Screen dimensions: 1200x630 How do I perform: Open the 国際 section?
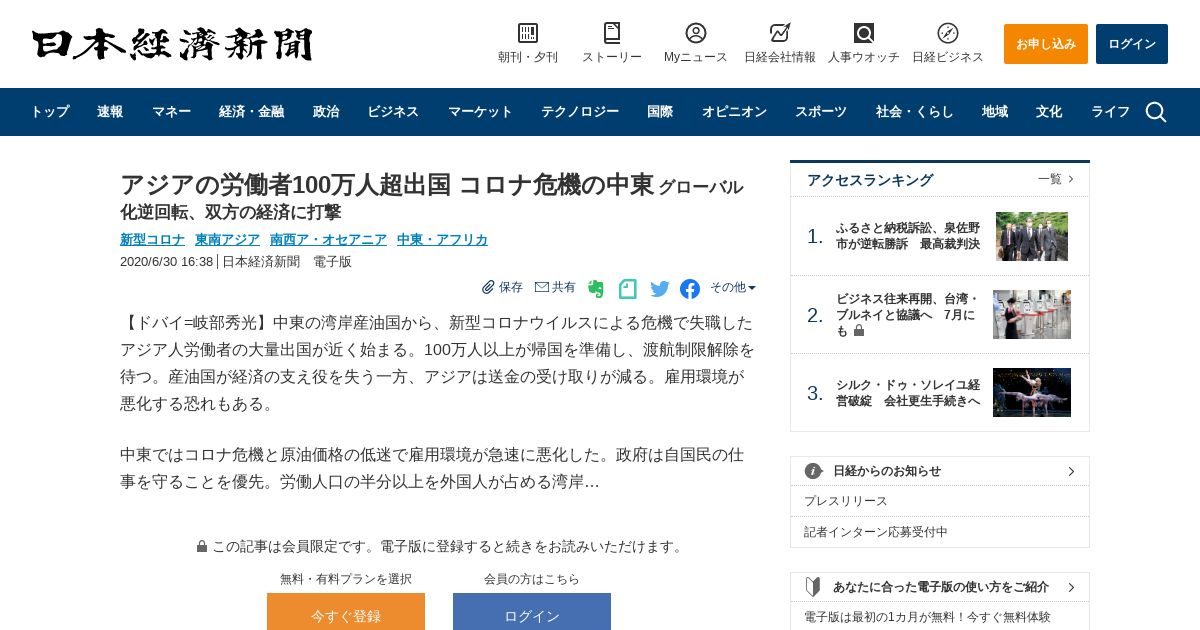click(x=660, y=112)
